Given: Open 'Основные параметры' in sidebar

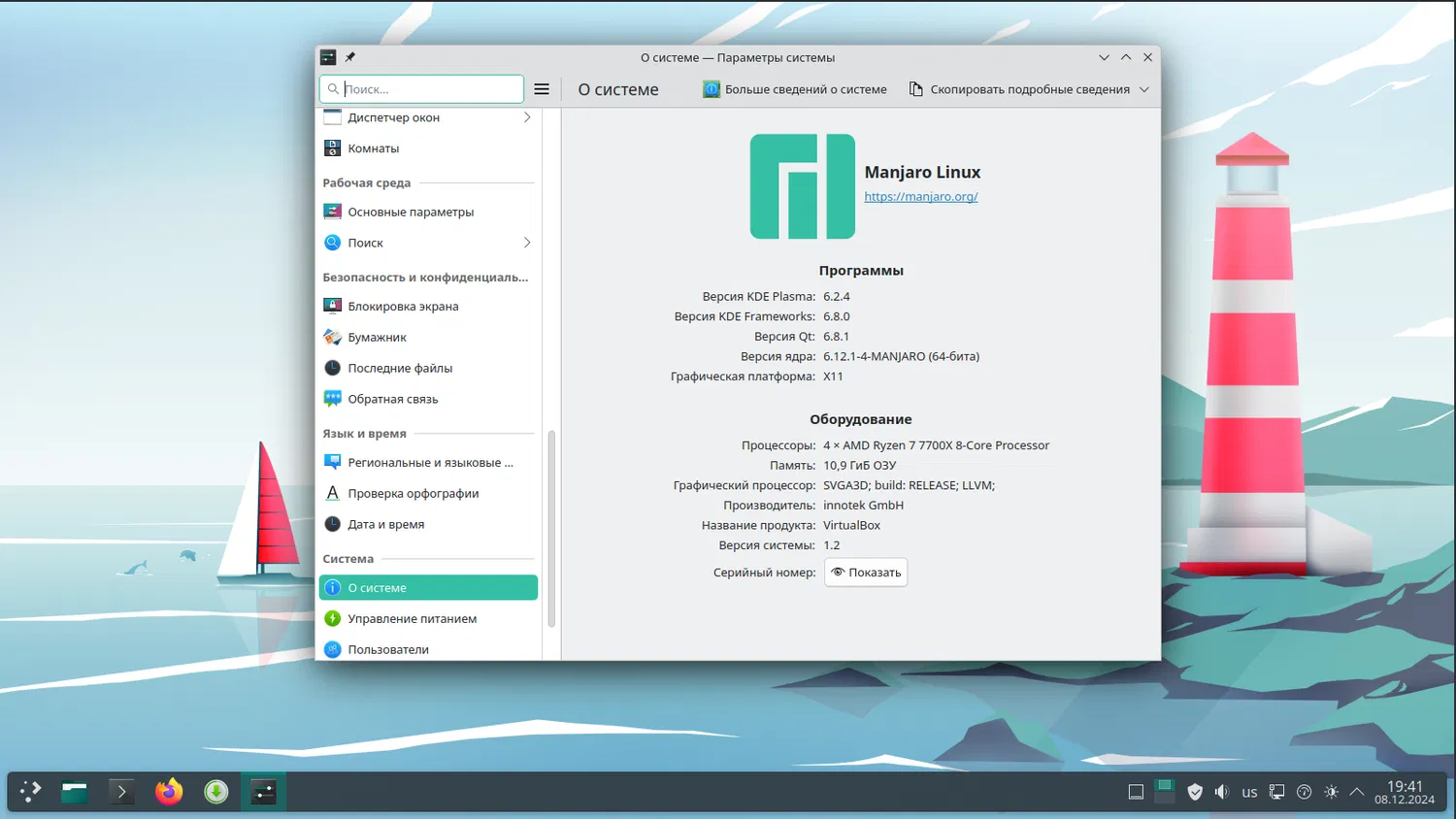Looking at the screenshot, I should (x=428, y=212).
